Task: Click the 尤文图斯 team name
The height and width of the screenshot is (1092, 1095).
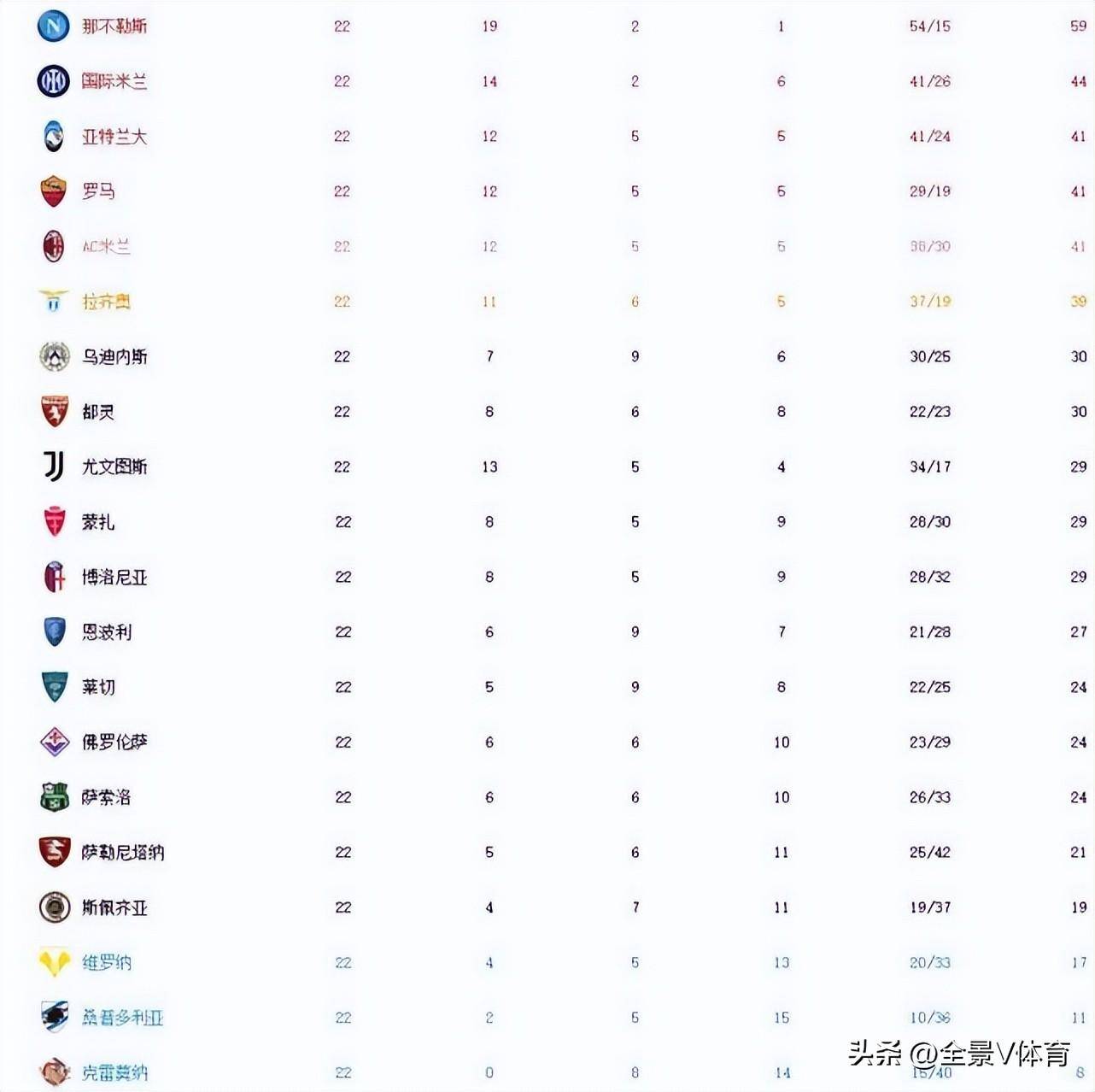Action: 114,467
